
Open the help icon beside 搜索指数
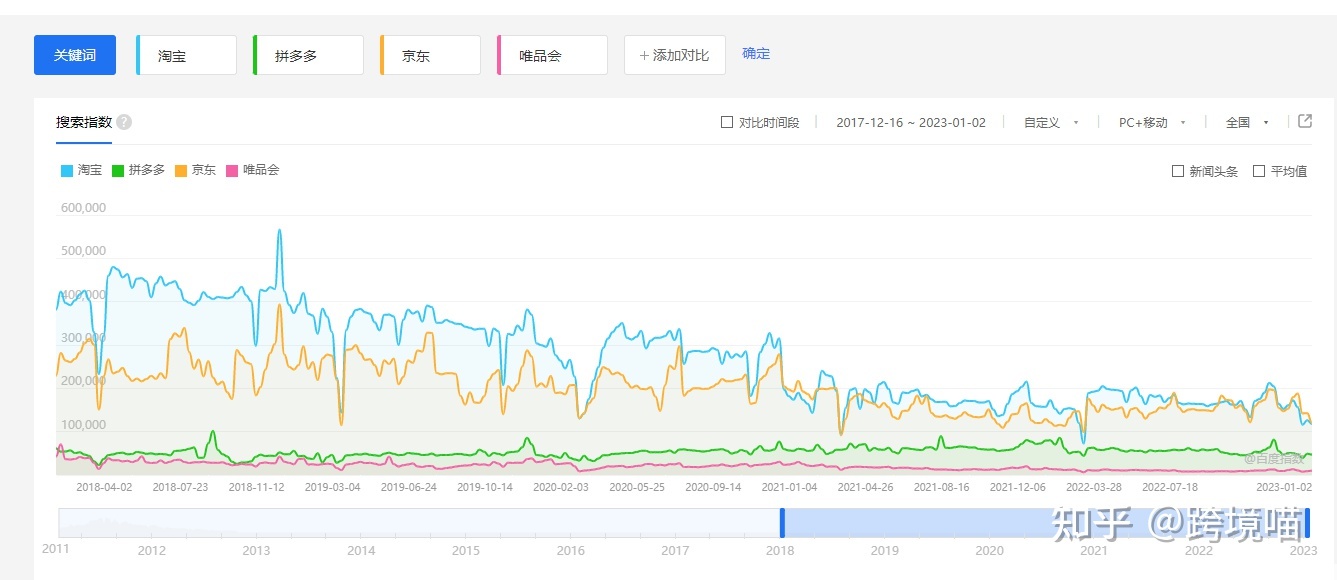[124, 122]
